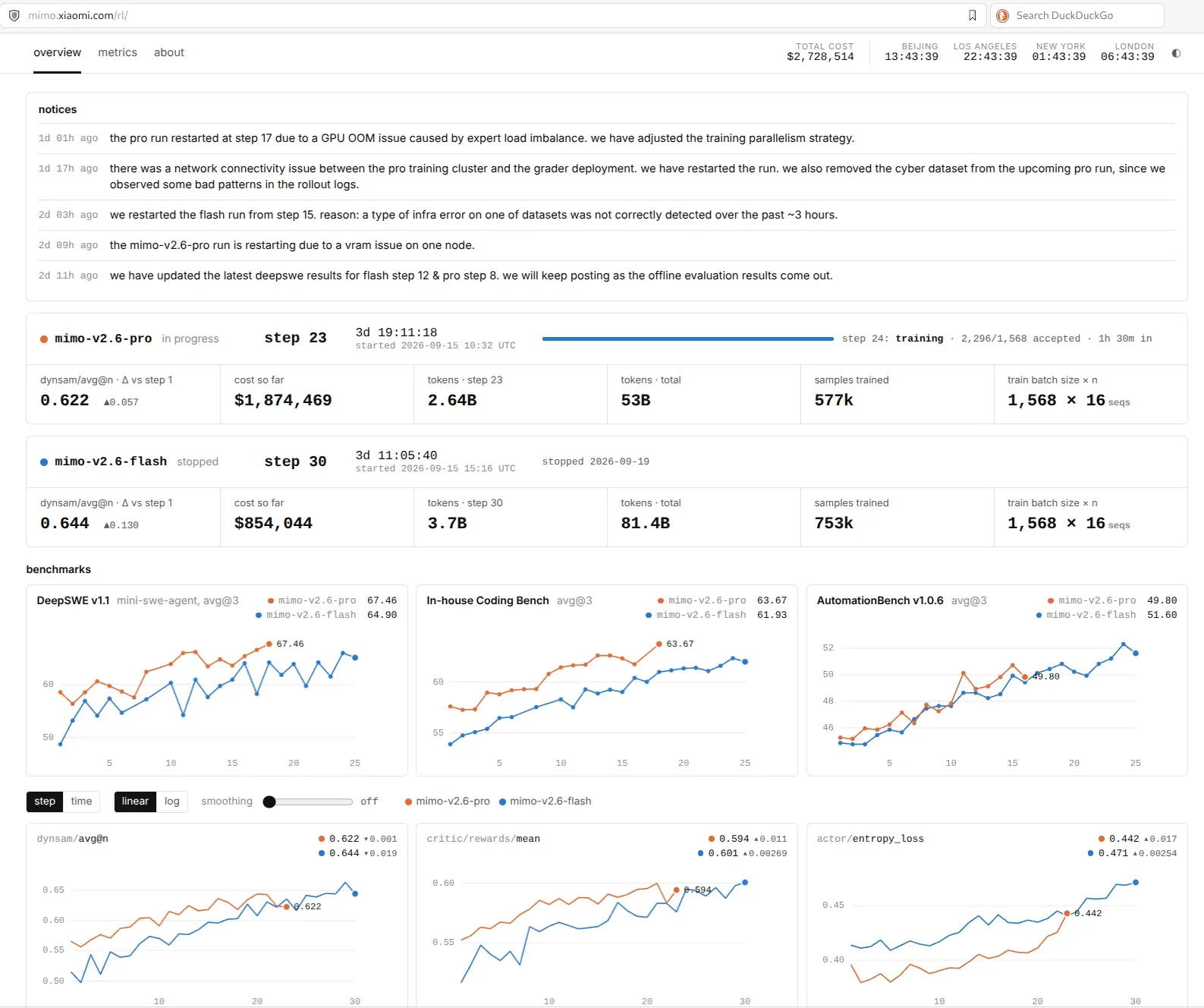Open the mimo-v2.6-pro run title
Viewport: 1204px width, 1008px height.
pos(103,339)
